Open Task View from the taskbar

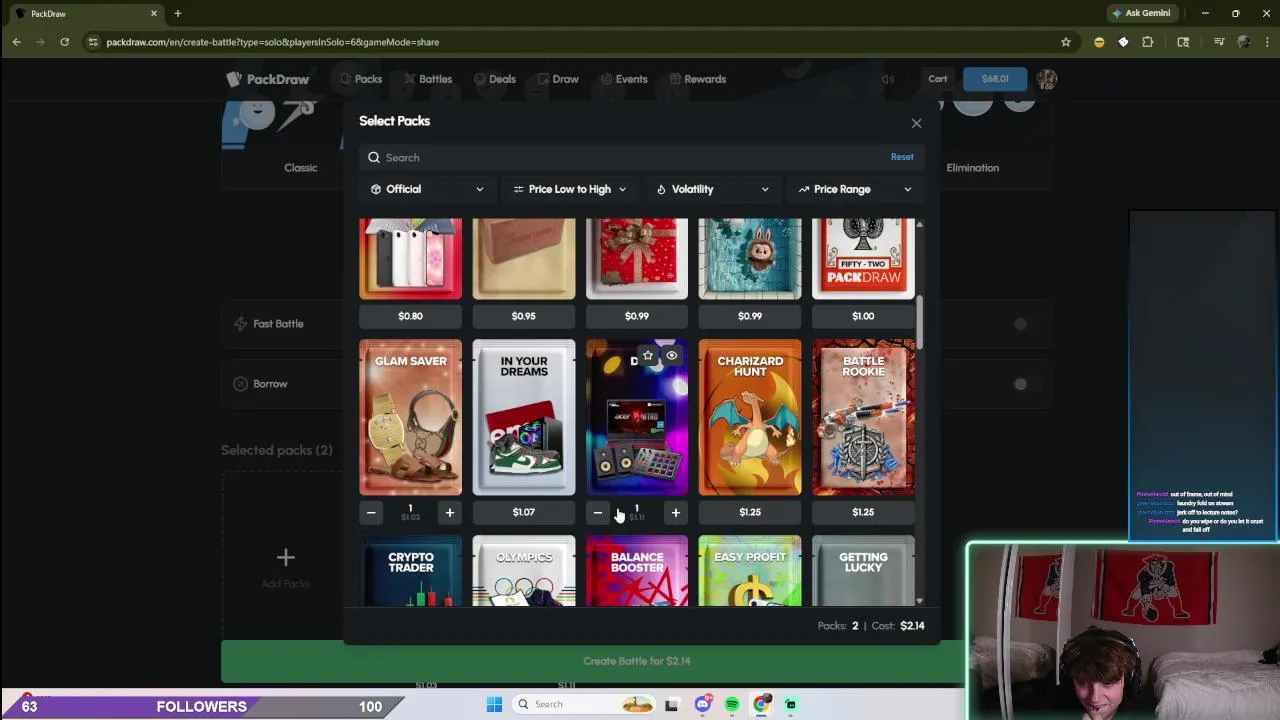coord(672,704)
